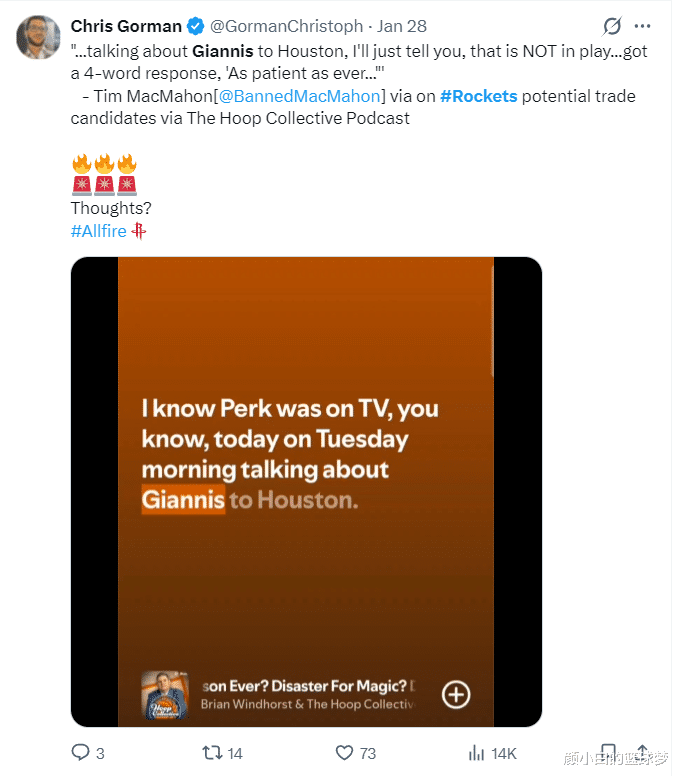Open the #Rockets hashtag

pos(478,96)
